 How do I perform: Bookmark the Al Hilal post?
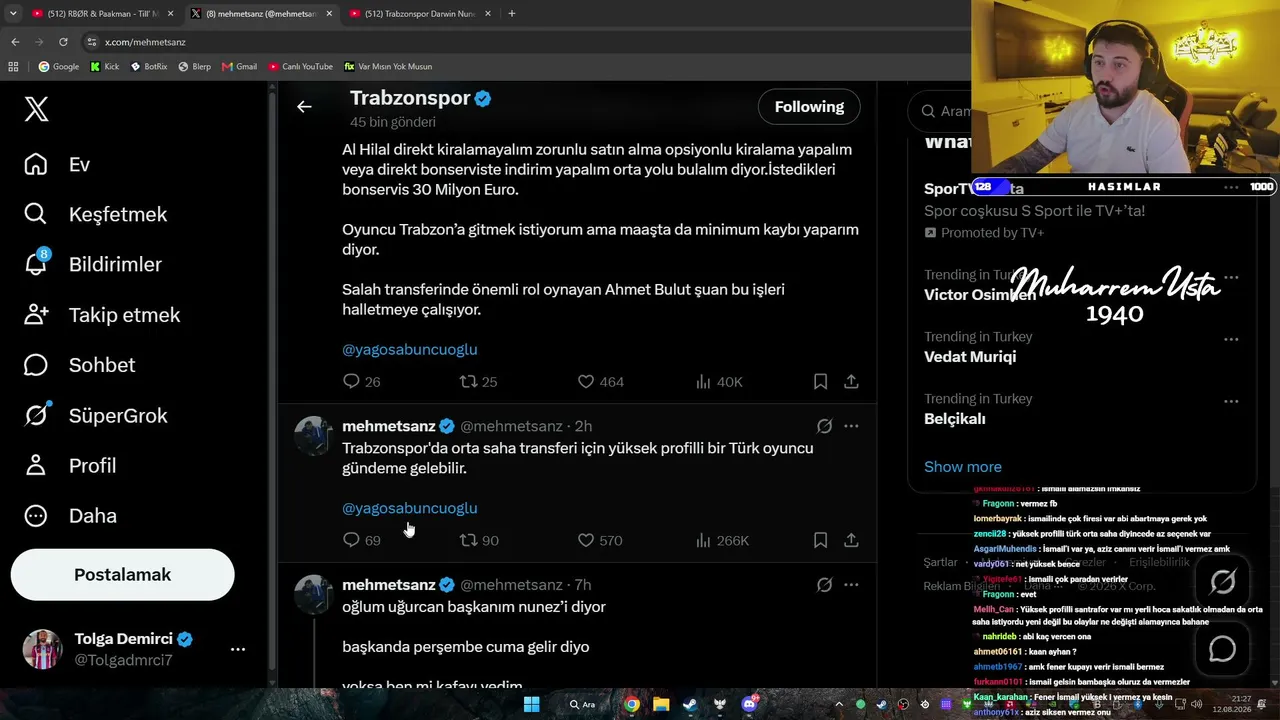(820, 381)
